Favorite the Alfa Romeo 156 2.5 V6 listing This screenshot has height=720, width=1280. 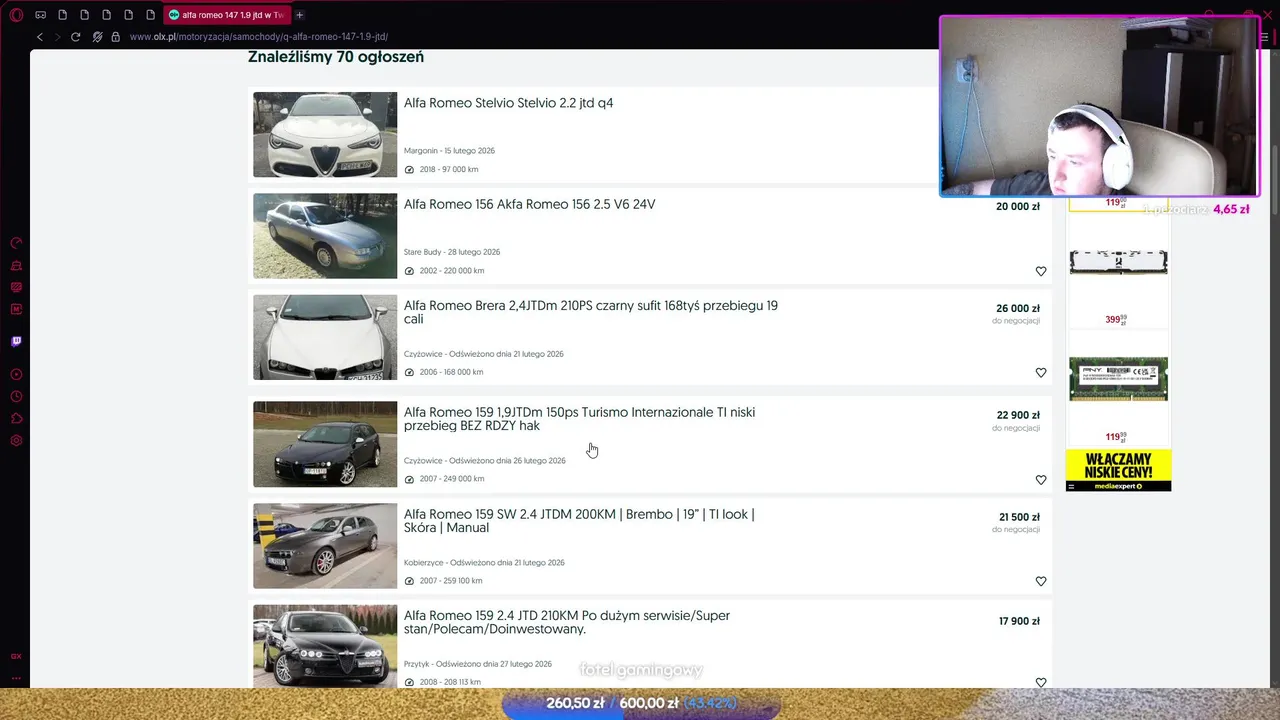point(1040,271)
